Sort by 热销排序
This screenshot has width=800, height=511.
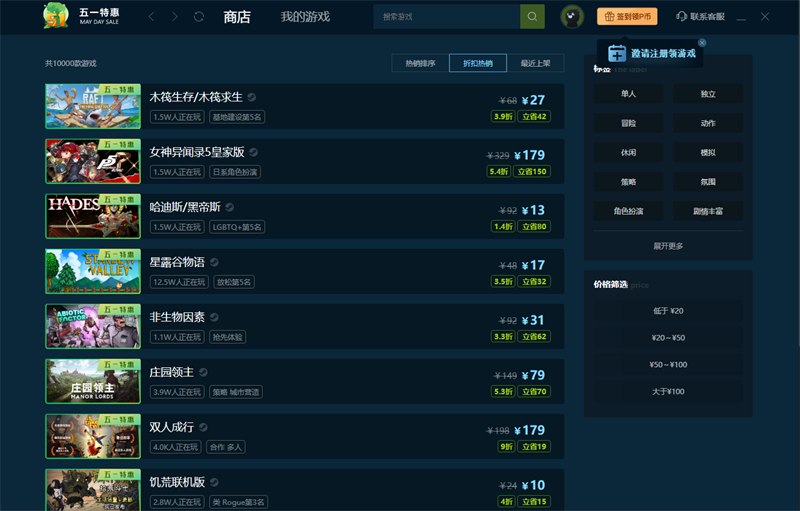pos(420,63)
